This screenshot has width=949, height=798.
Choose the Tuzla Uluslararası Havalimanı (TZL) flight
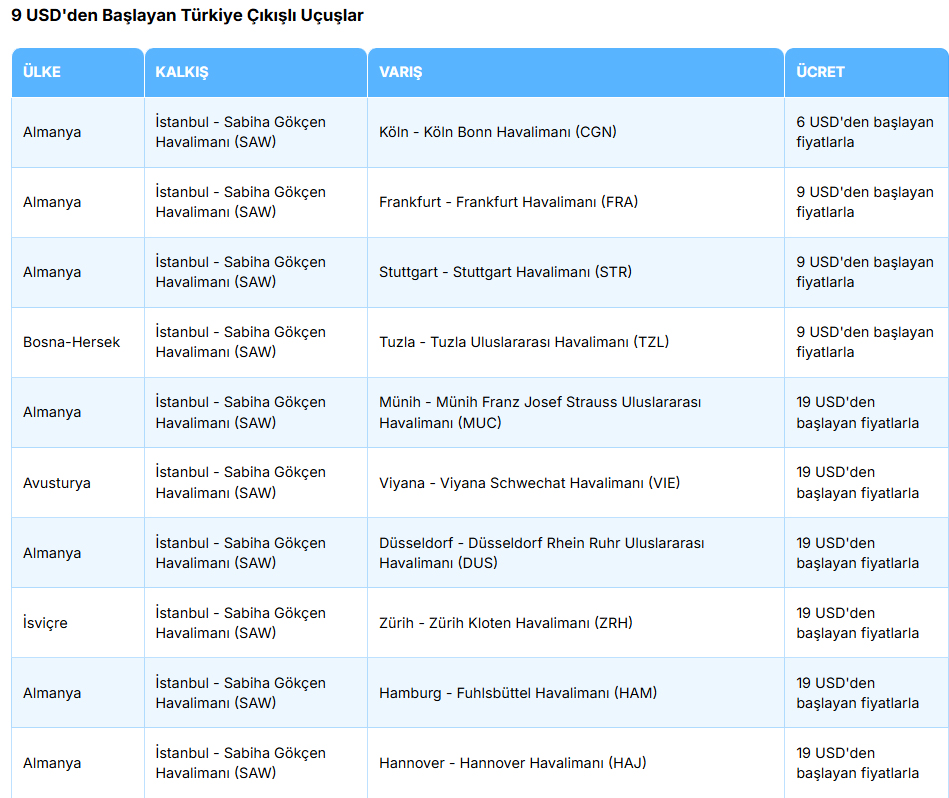coord(524,342)
